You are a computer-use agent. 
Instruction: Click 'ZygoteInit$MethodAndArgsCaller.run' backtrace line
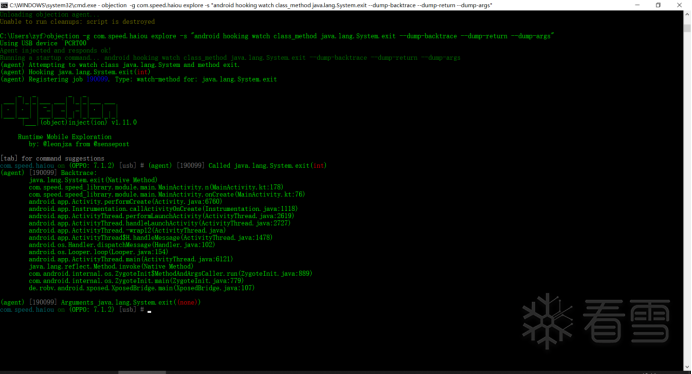click(x=170, y=274)
